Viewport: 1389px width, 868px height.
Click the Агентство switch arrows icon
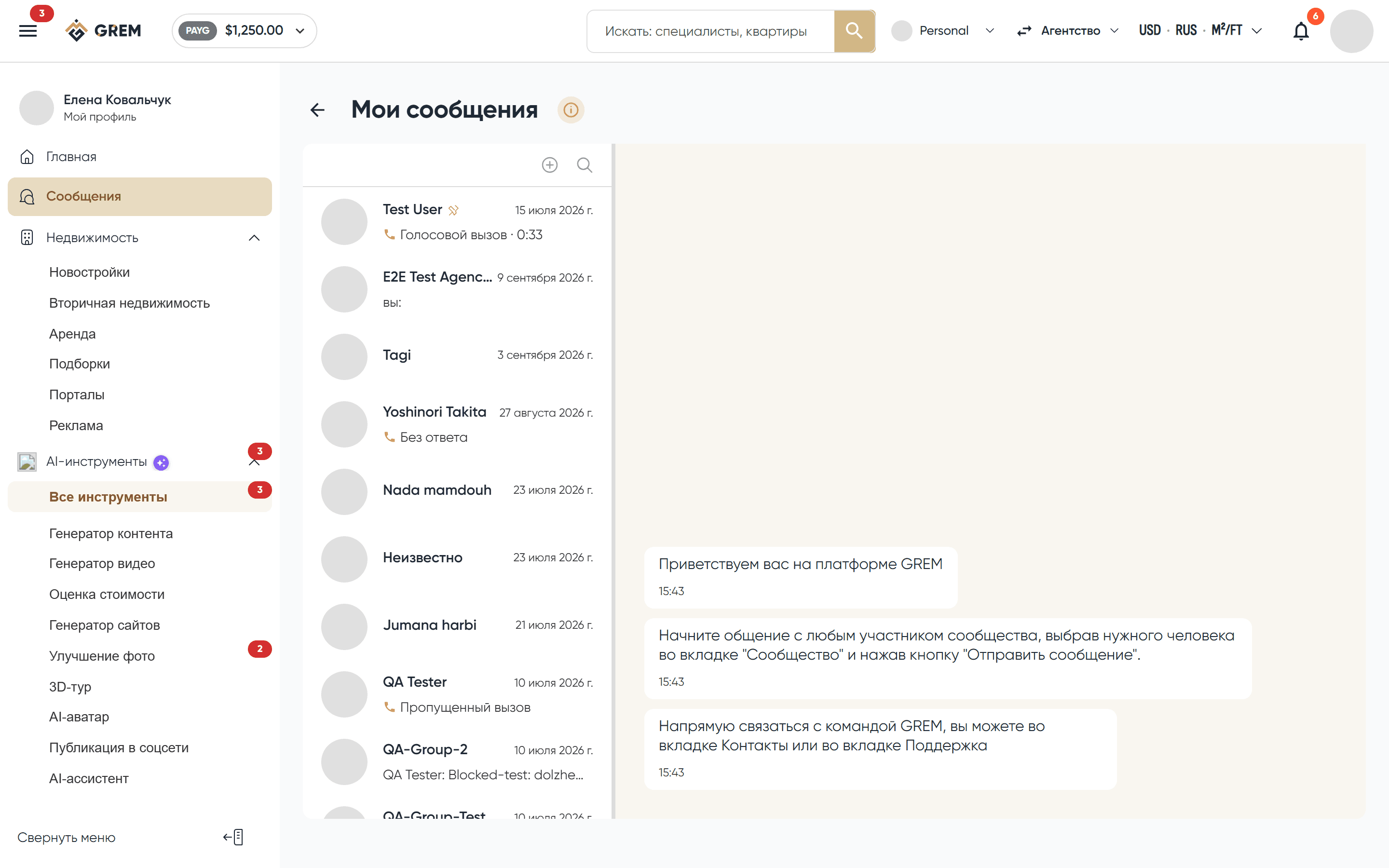1024,31
